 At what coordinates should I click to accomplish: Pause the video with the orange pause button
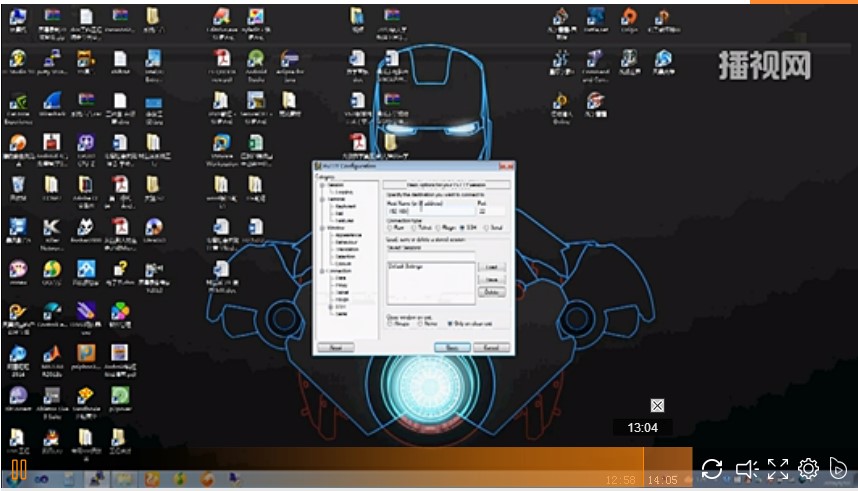coord(19,470)
